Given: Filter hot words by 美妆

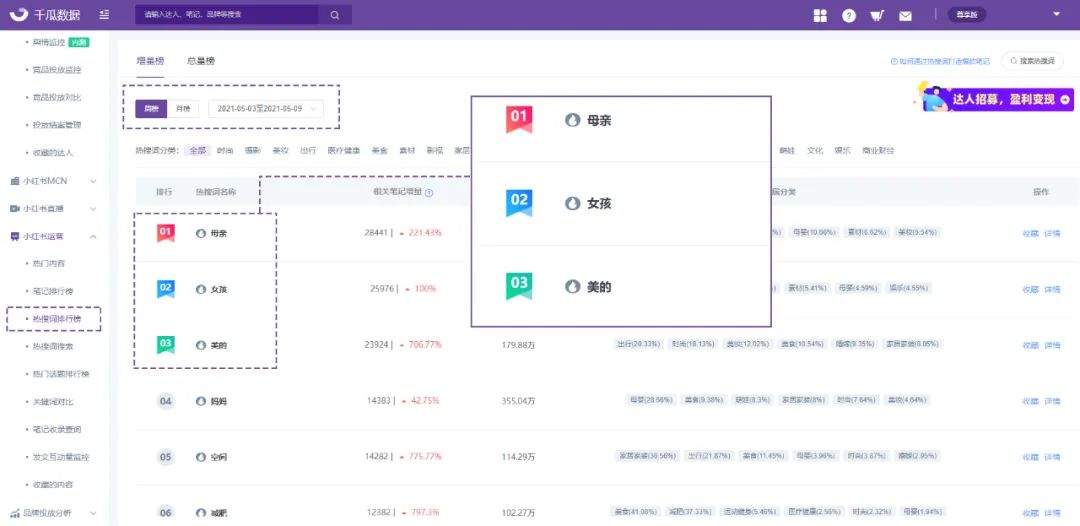Looking at the screenshot, I should [x=280, y=150].
